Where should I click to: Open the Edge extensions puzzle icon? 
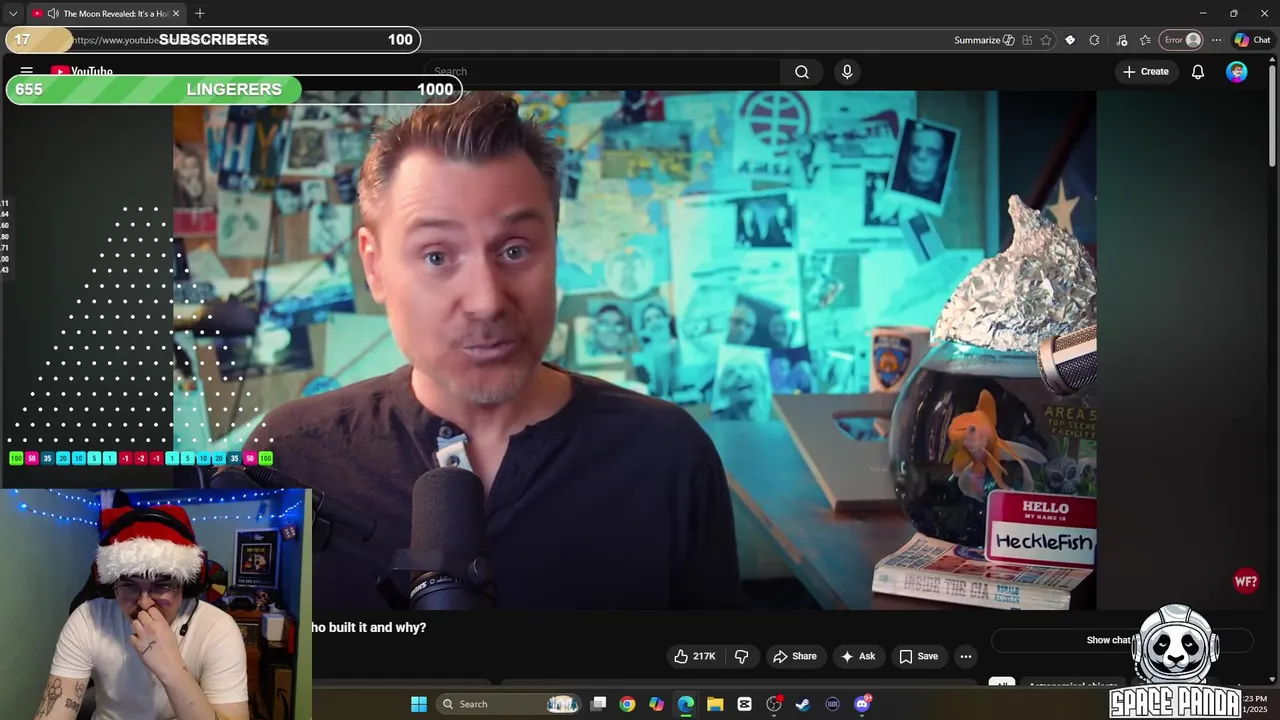(1094, 40)
